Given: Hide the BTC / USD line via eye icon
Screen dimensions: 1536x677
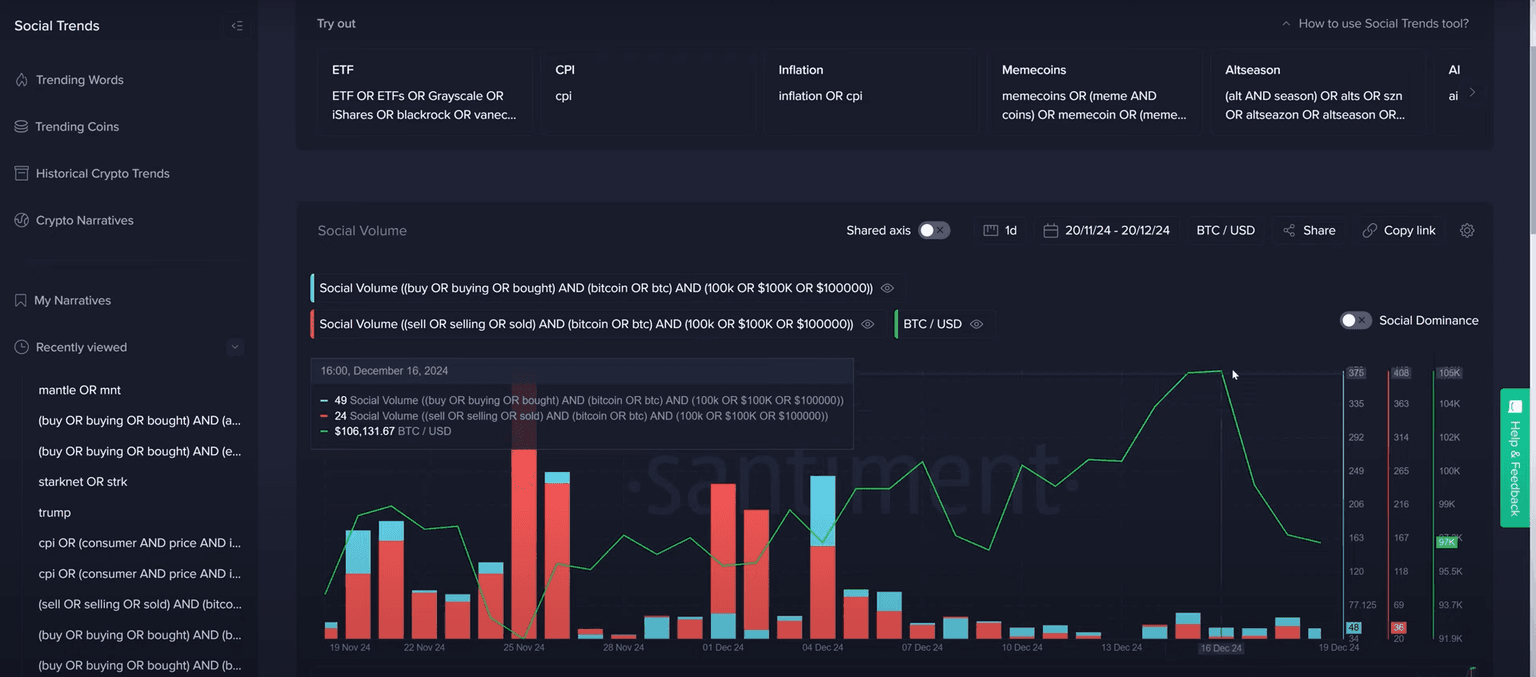Looking at the screenshot, I should (x=976, y=324).
